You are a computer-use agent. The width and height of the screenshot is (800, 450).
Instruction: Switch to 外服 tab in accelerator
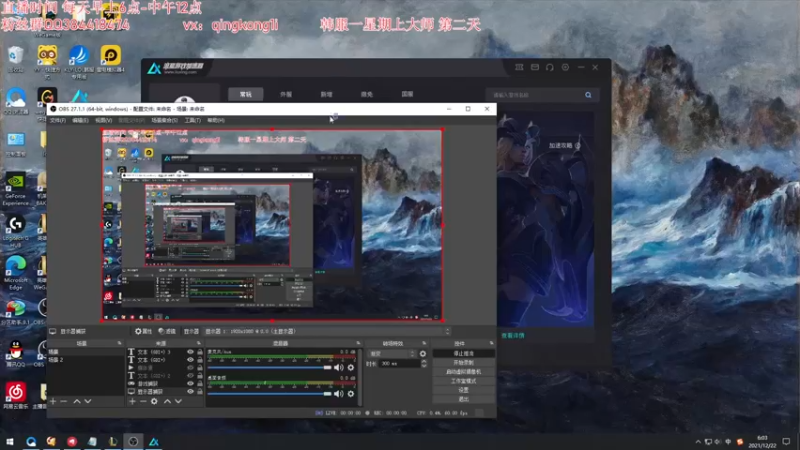point(286,94)
